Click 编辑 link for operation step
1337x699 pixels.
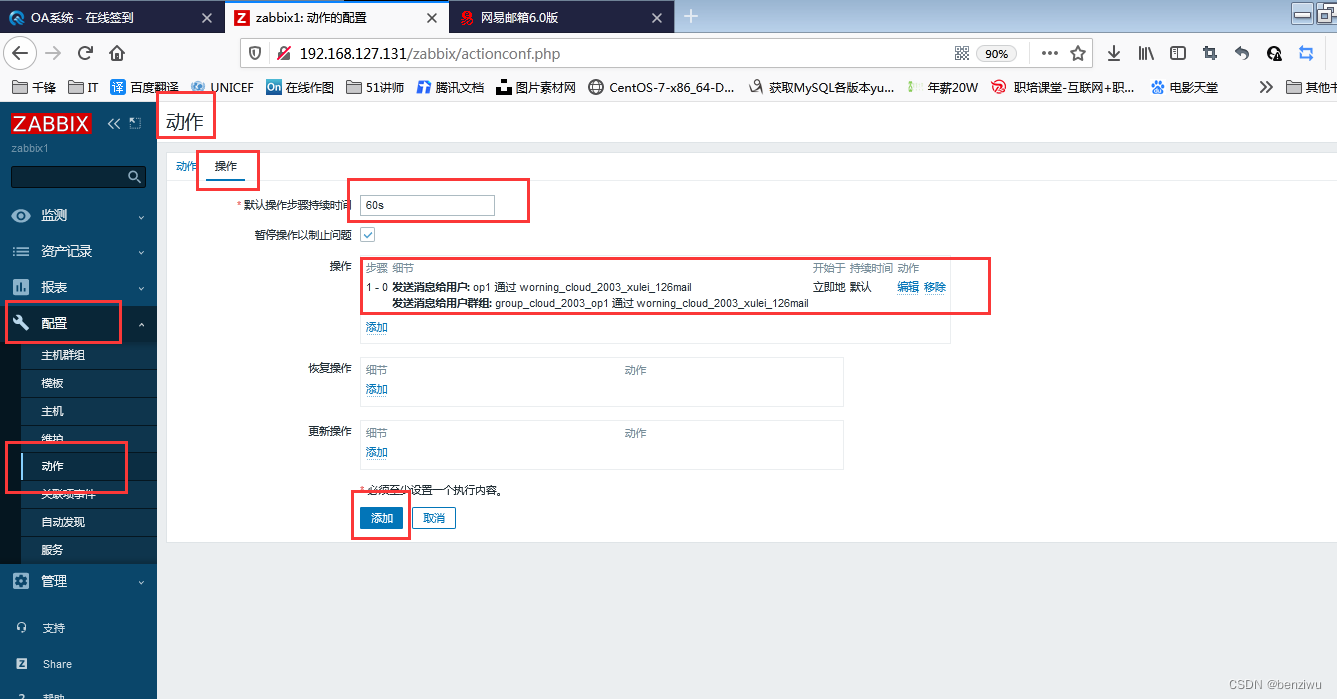[x=908, y=287]
